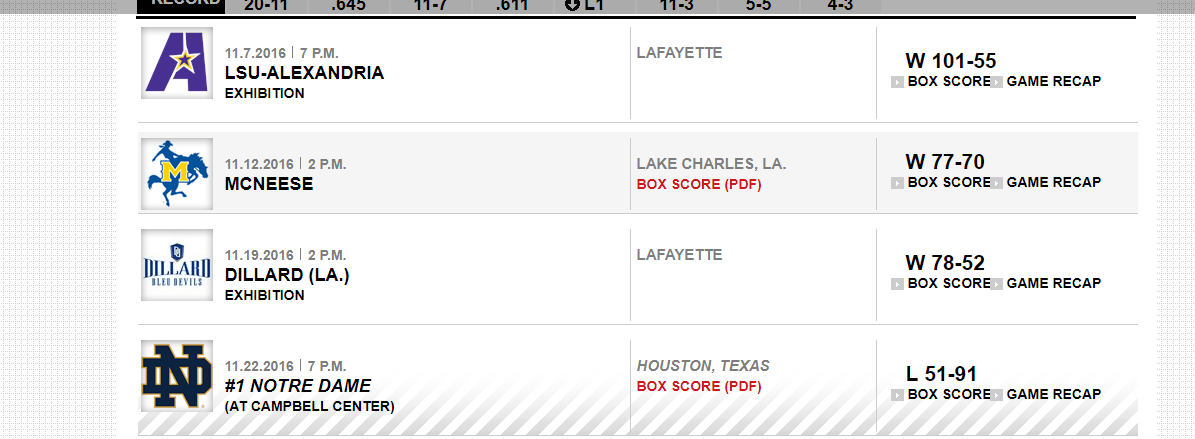The image size is (1195, 439).
Task: Read Game Recap for McNeese game
Action: coord(1053,183)
